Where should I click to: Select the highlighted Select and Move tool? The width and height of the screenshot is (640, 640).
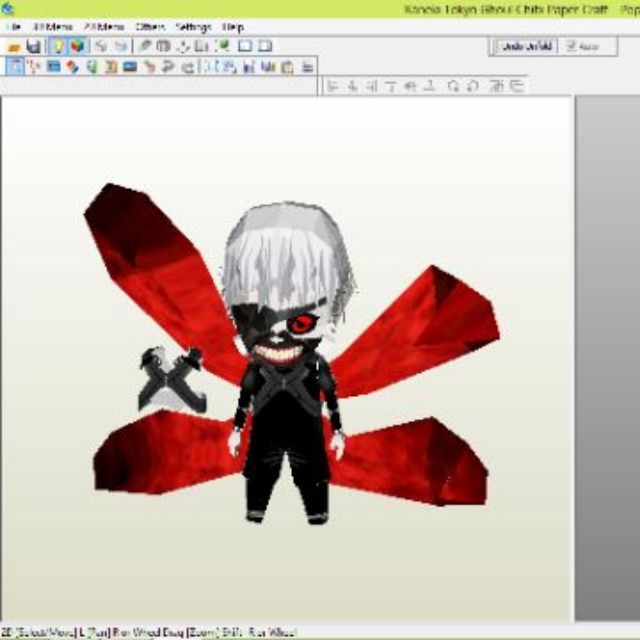[15, 66]
